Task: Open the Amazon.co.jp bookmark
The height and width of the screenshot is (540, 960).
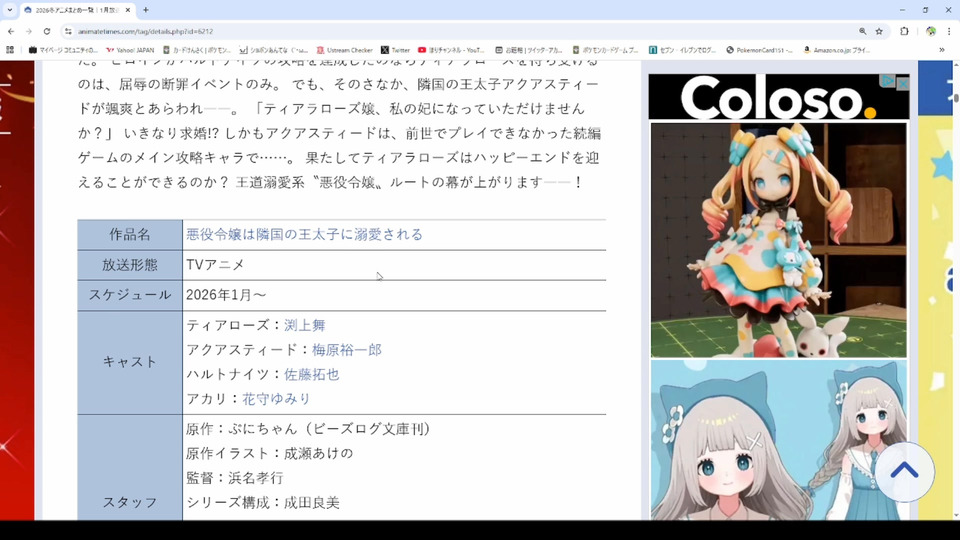Action: coord(837,50)
